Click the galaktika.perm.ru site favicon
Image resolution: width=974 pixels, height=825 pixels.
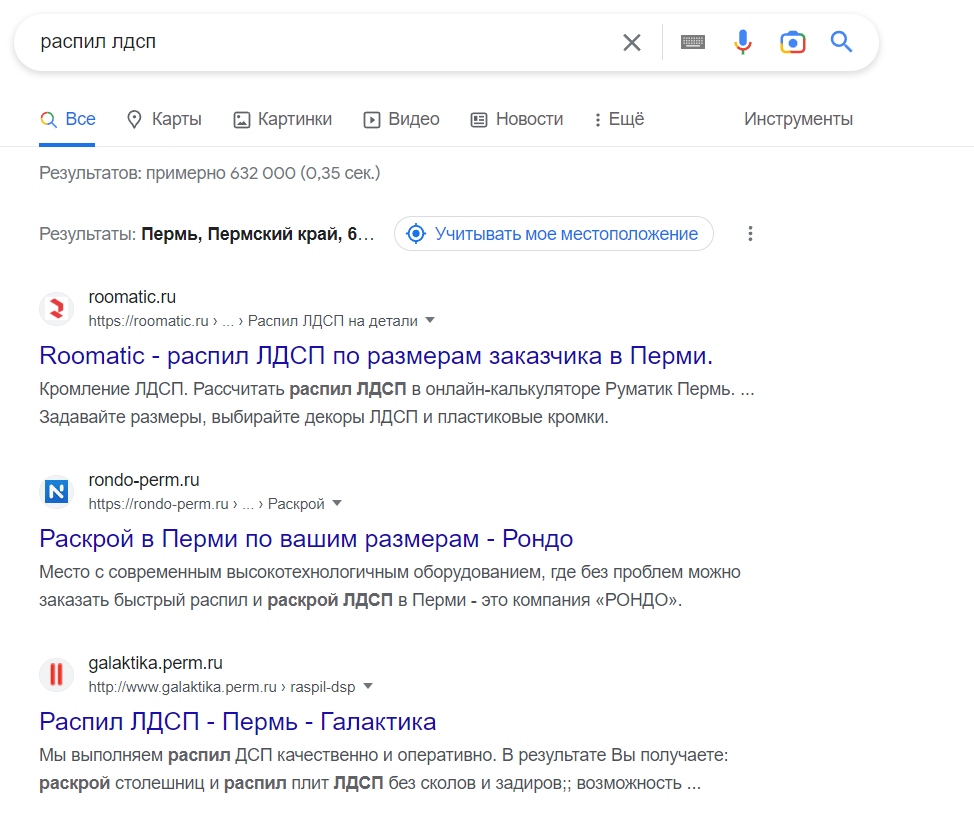57,674
